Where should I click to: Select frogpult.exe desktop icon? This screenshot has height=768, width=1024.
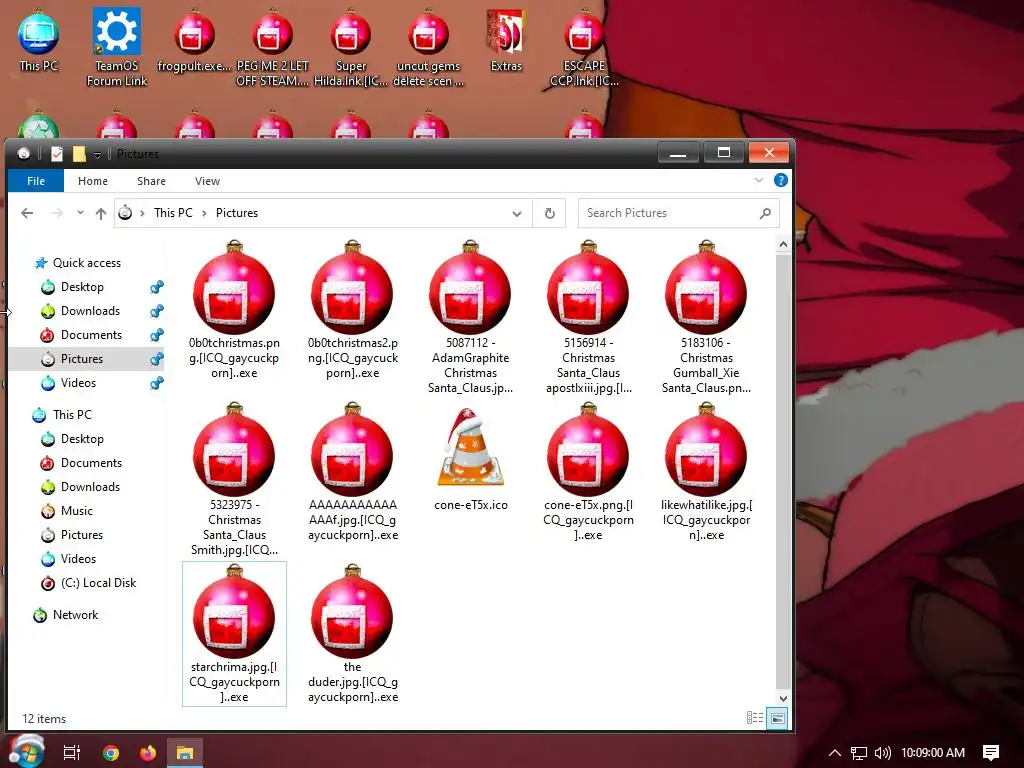tap(194, 40)
